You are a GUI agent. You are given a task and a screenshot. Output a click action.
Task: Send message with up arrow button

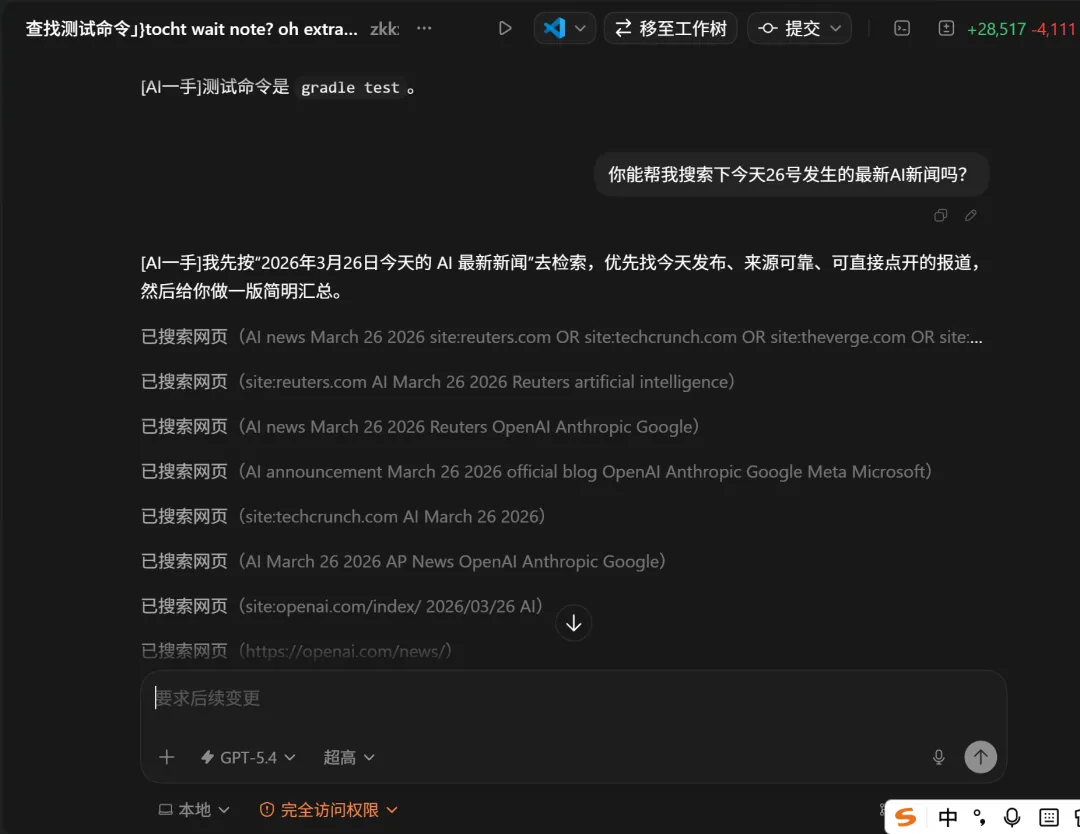pos(980,757)
